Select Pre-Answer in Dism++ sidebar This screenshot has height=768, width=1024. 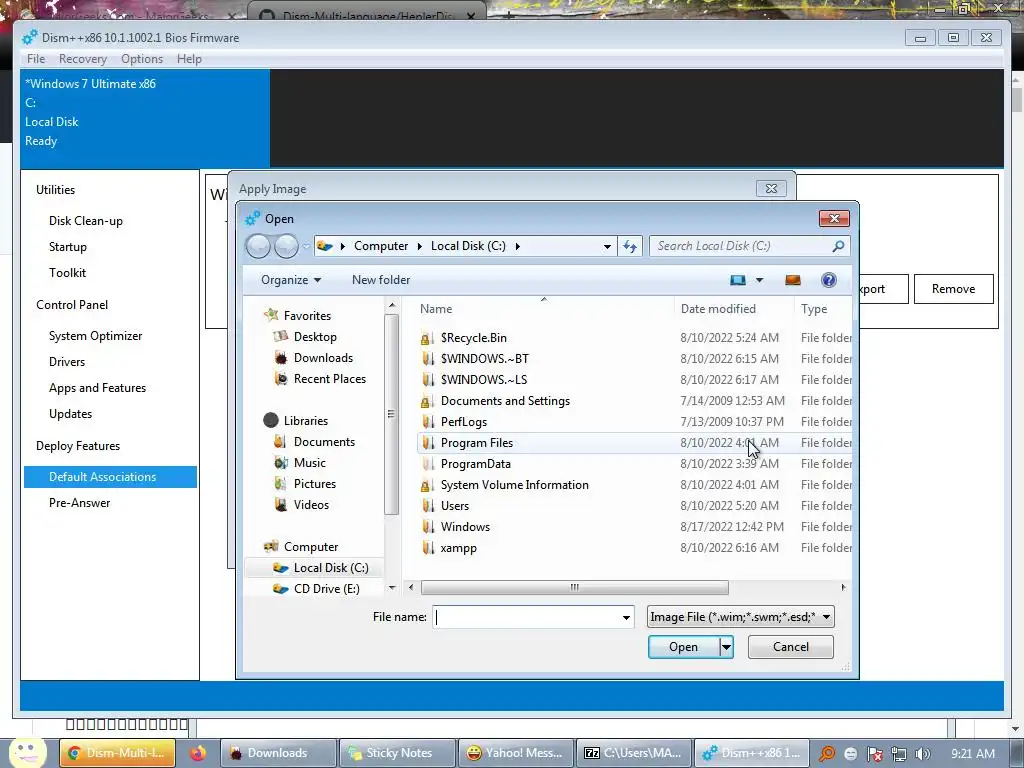(x=80, y=503)
